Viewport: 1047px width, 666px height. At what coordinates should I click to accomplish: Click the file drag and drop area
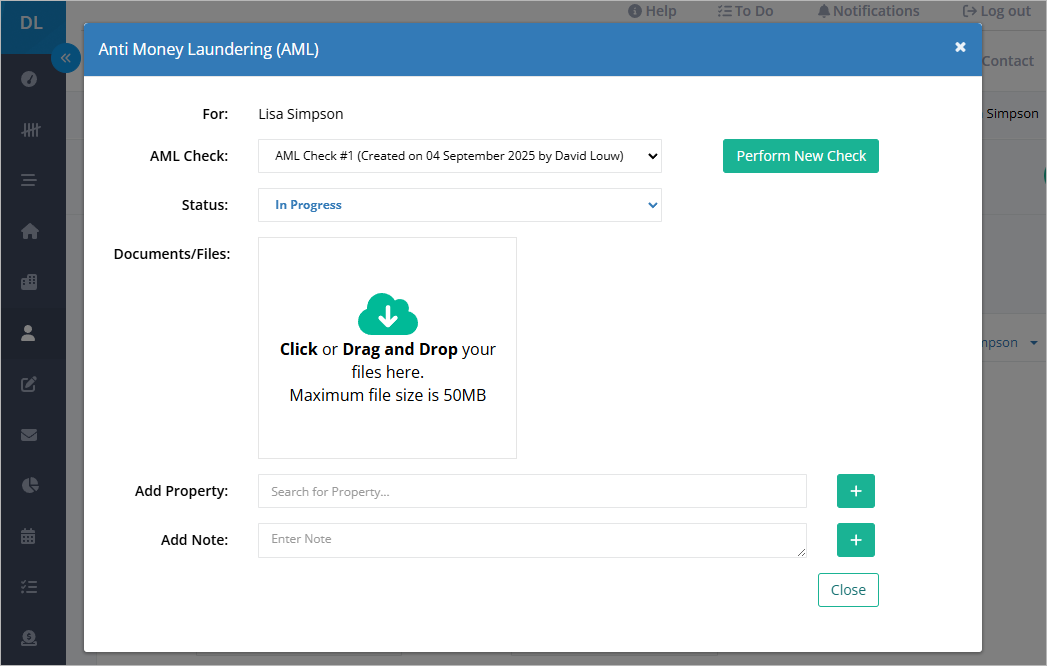pos(387,347)
